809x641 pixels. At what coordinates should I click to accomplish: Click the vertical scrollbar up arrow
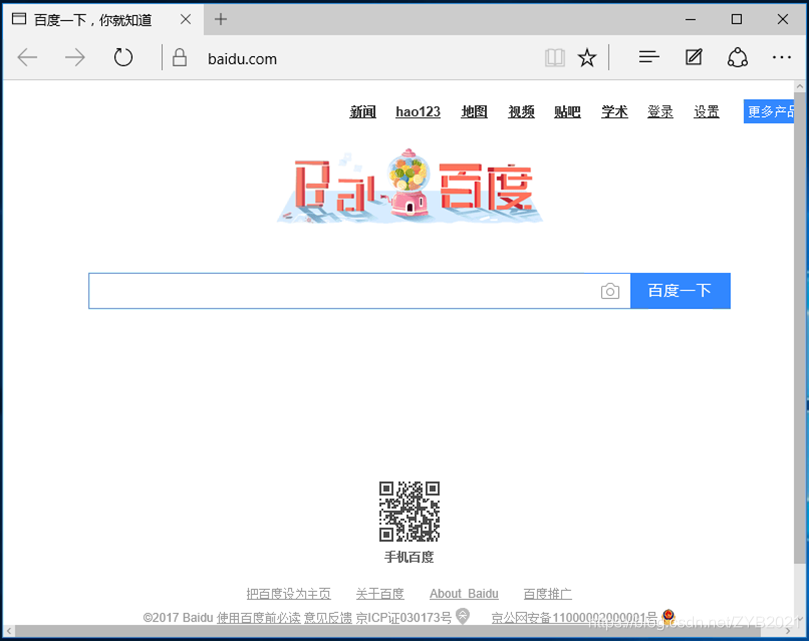pyautogui.click(x=800, y=86)
